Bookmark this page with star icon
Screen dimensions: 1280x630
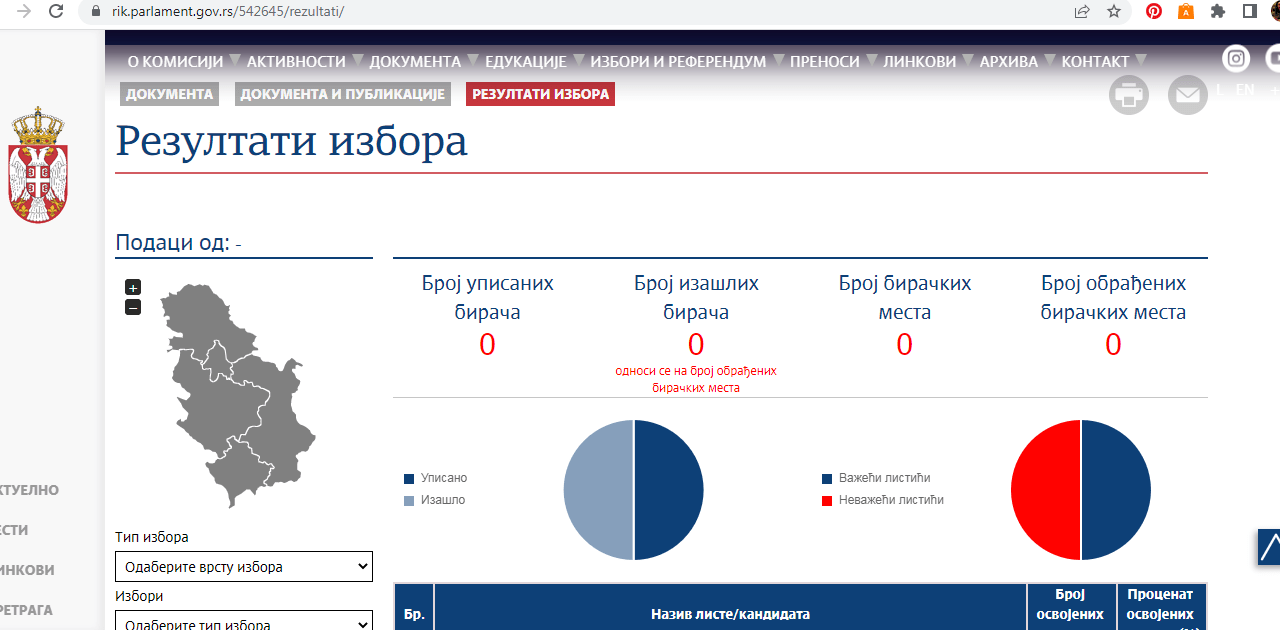pos(1114,12)
